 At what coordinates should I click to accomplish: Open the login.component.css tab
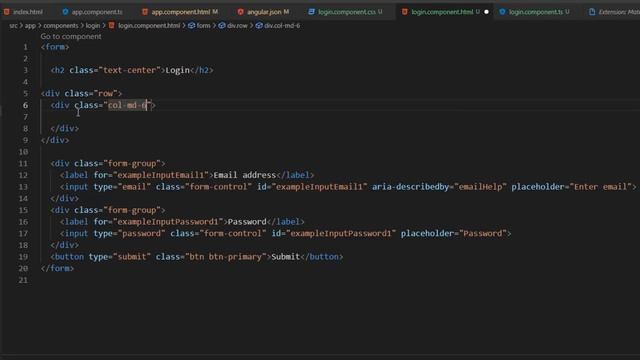(346, 12)
